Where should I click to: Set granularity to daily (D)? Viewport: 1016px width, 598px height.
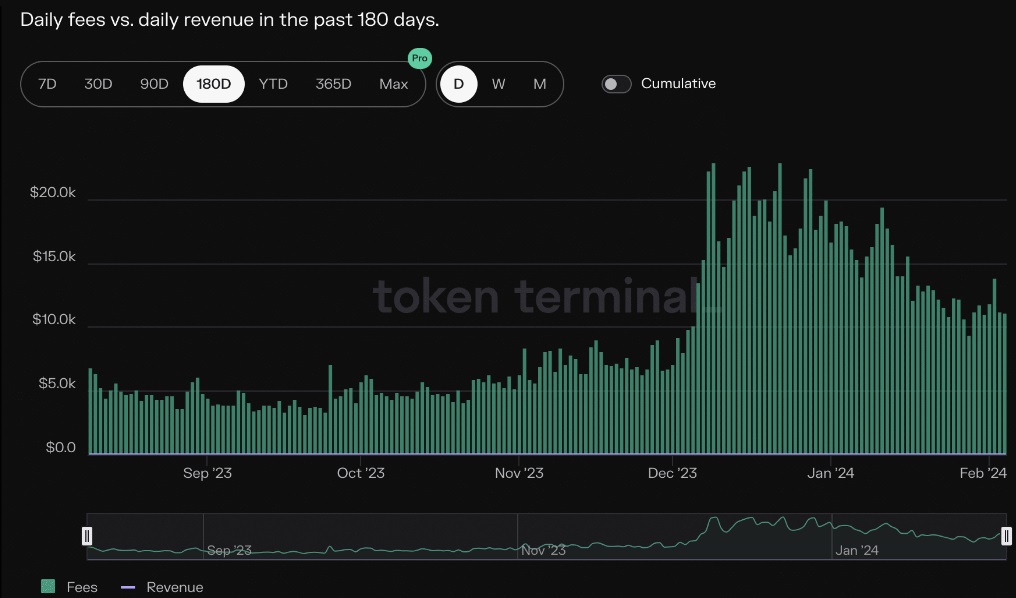[x=459, y=84]
